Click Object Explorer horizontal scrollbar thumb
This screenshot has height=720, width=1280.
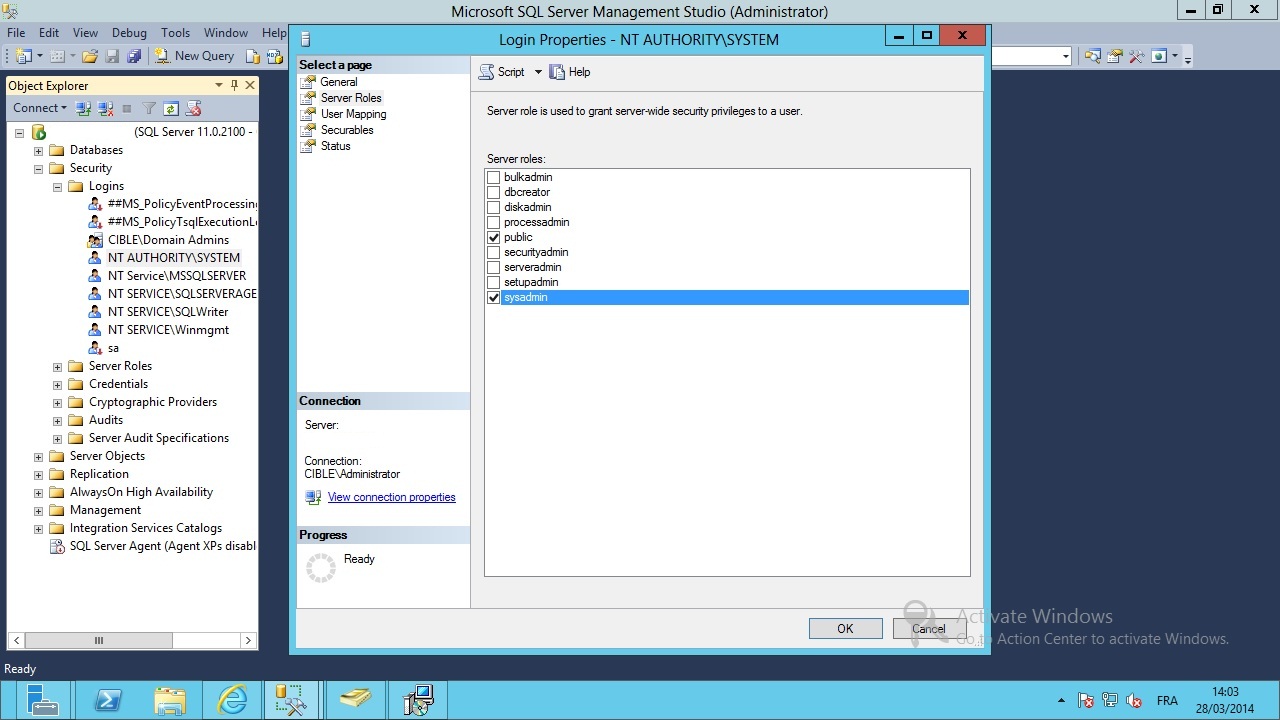(98, 640)
